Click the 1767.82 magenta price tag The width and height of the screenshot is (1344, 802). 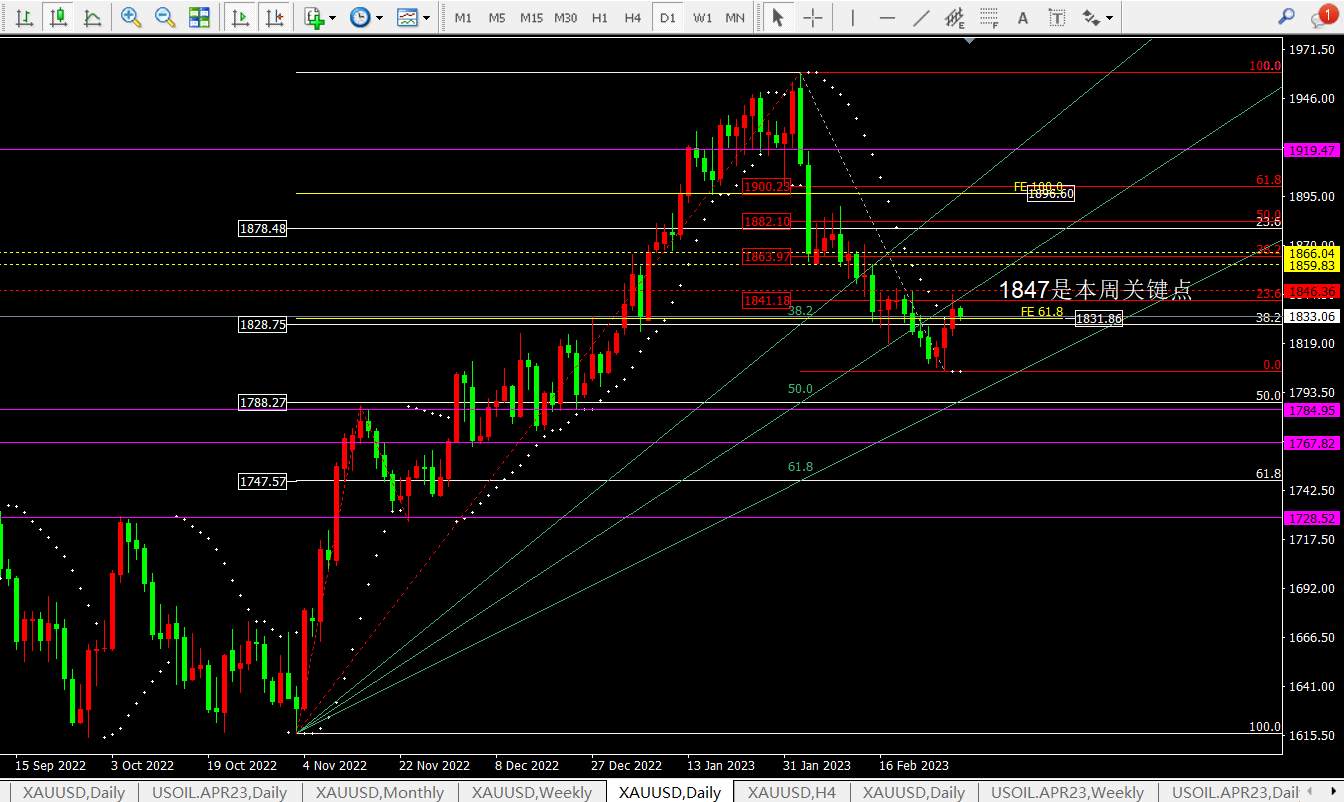tap(1313, 443)
